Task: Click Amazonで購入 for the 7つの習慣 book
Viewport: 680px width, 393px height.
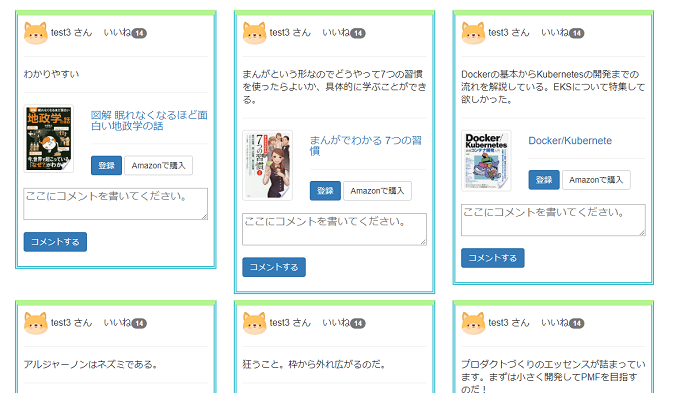Action: (x=377, y=191)
